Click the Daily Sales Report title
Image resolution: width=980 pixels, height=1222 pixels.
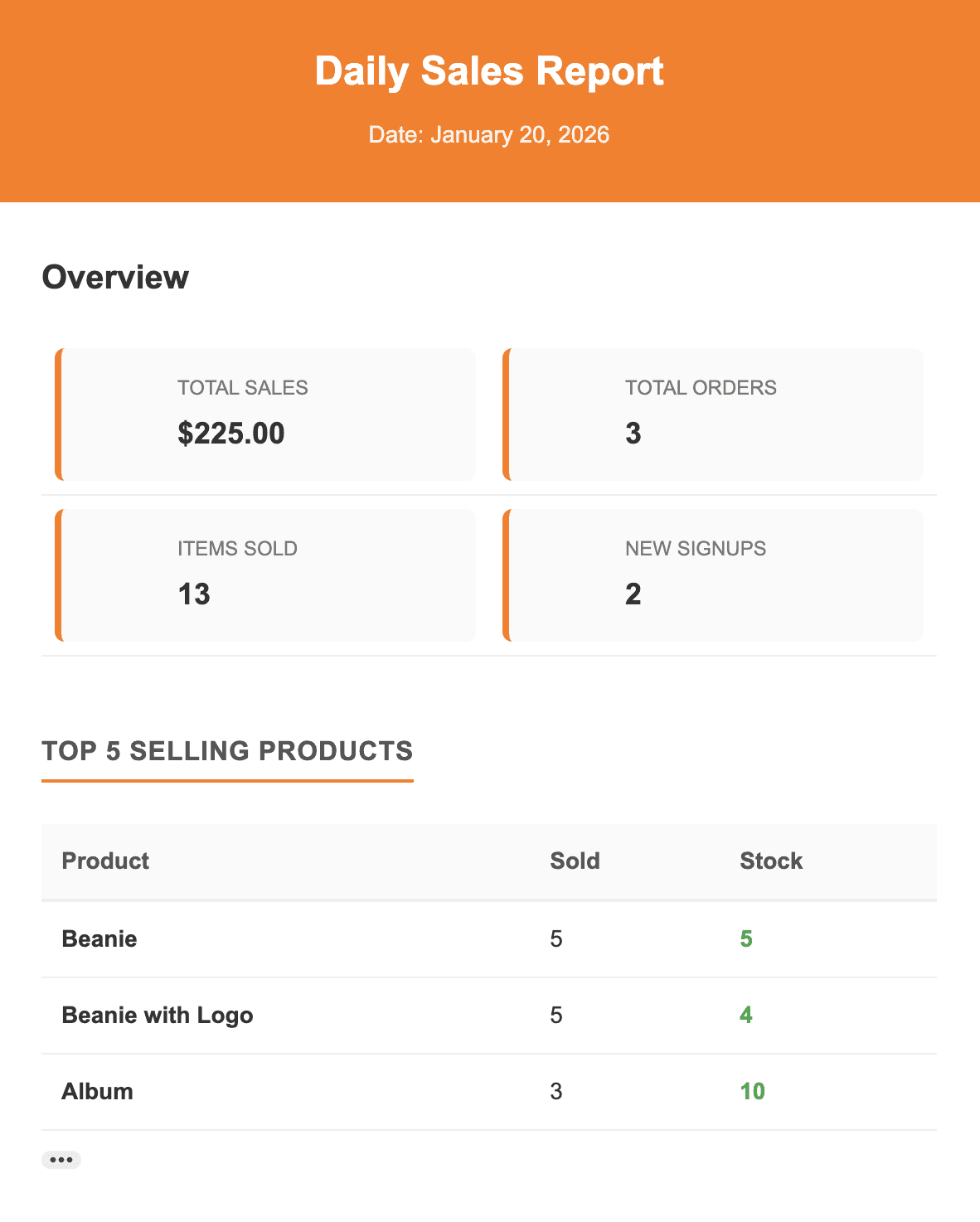click(489, 71)
